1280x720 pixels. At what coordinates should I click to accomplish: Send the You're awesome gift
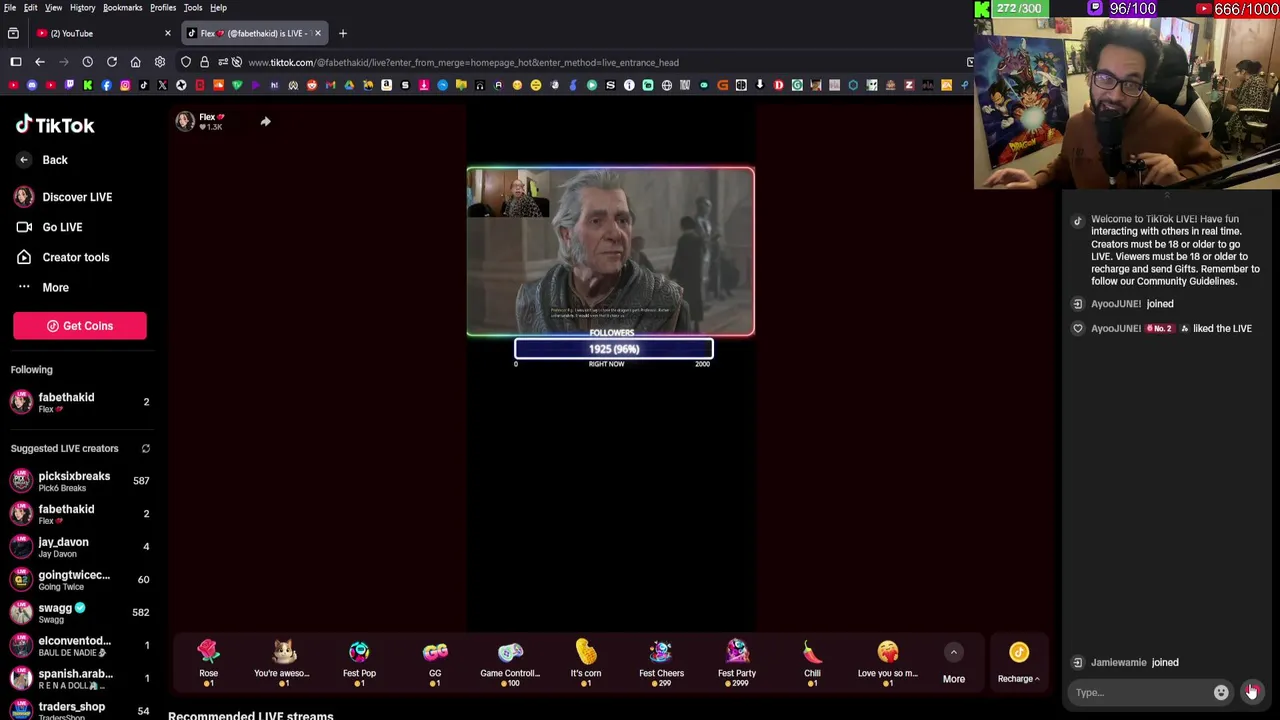pyautogui.click(x=283, y=663)
